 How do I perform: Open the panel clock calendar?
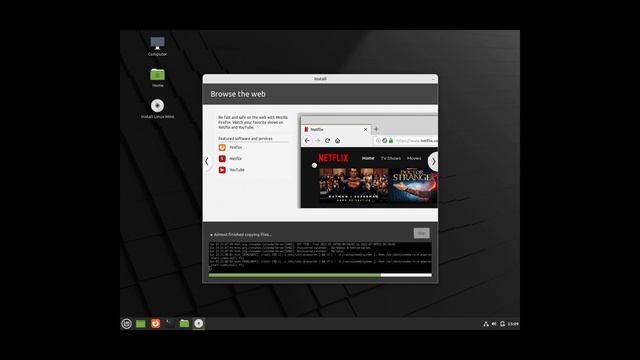(x=513, y=324)
